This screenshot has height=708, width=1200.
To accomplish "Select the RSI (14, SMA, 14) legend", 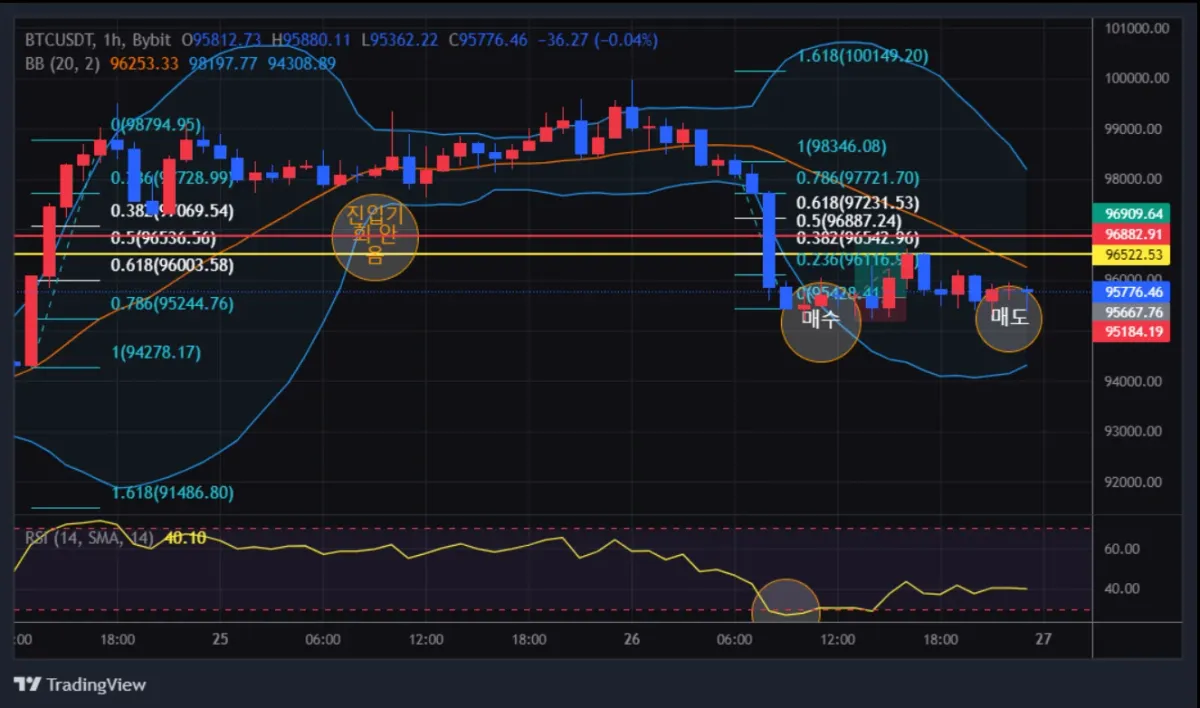I will [90, 538].
